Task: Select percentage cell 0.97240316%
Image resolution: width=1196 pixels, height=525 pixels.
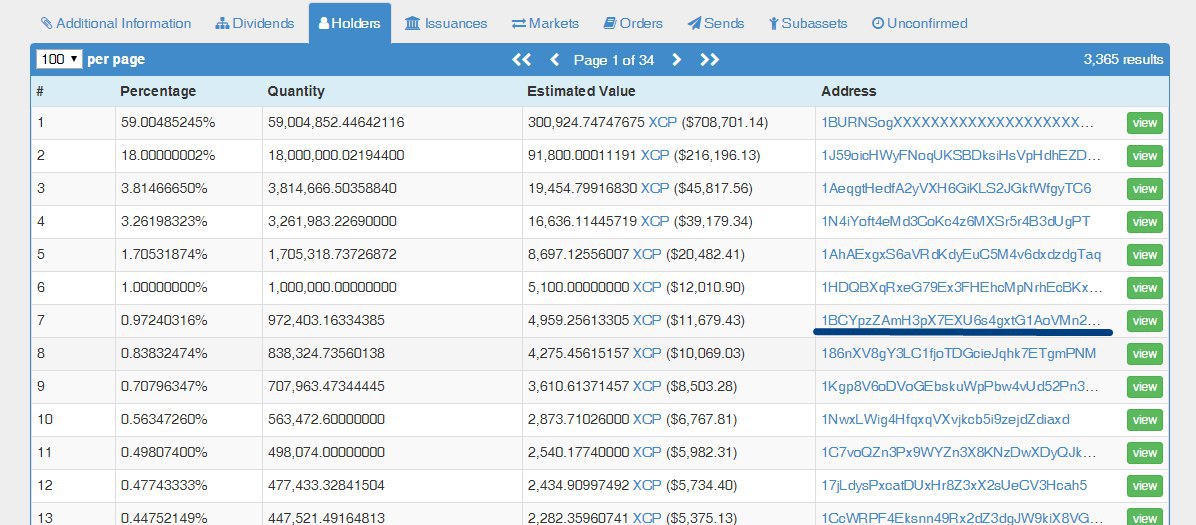Action: click(164, 320)
